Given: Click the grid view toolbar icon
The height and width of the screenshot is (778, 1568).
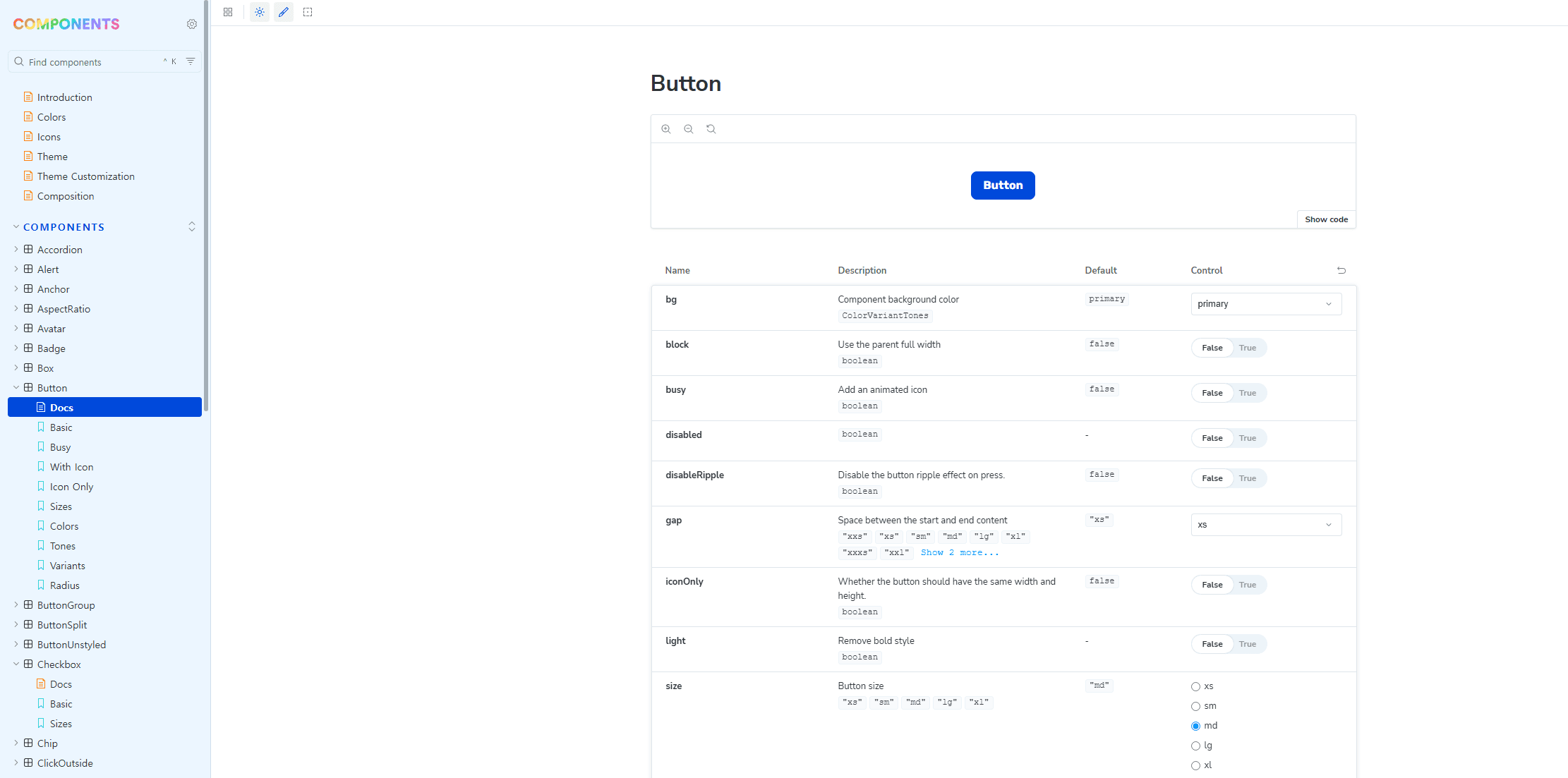Looking at the screenshot, I should pyautogui.click(x=228, y=12).
